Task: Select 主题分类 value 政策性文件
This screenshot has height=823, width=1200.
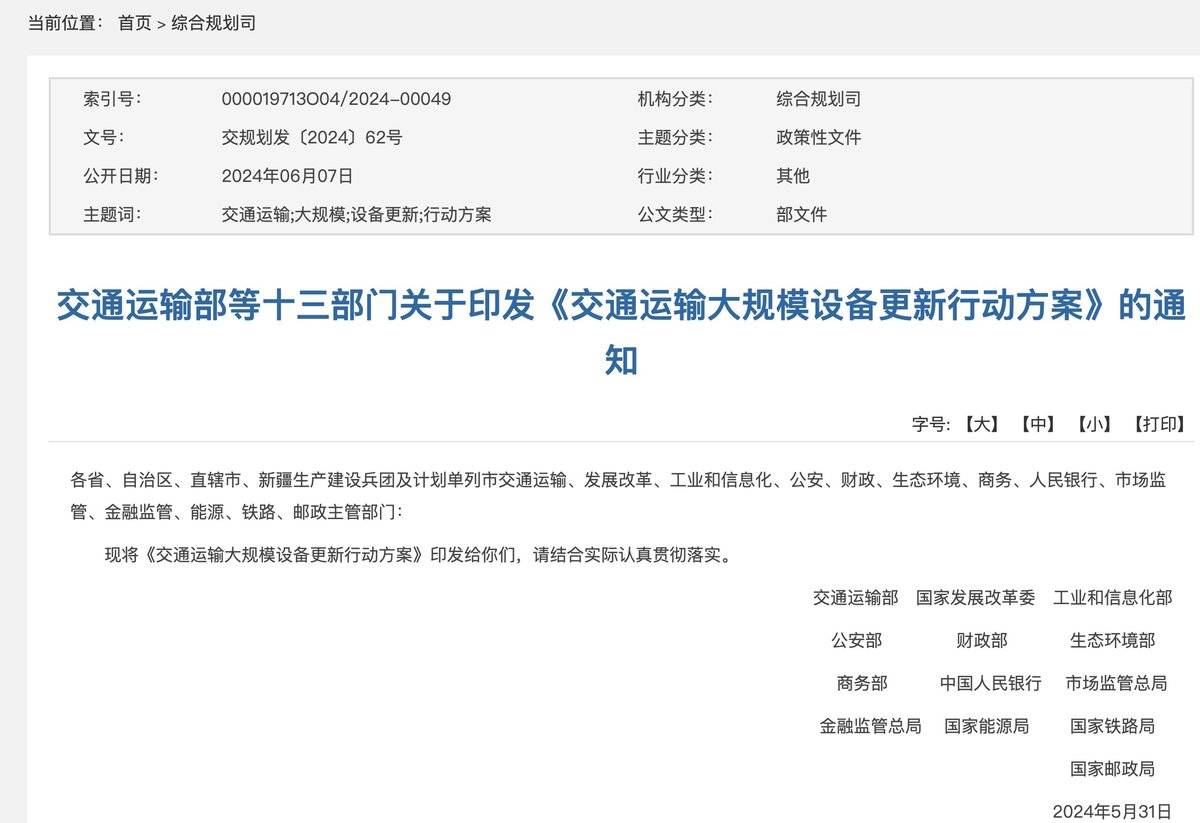Action: [818, 137]
